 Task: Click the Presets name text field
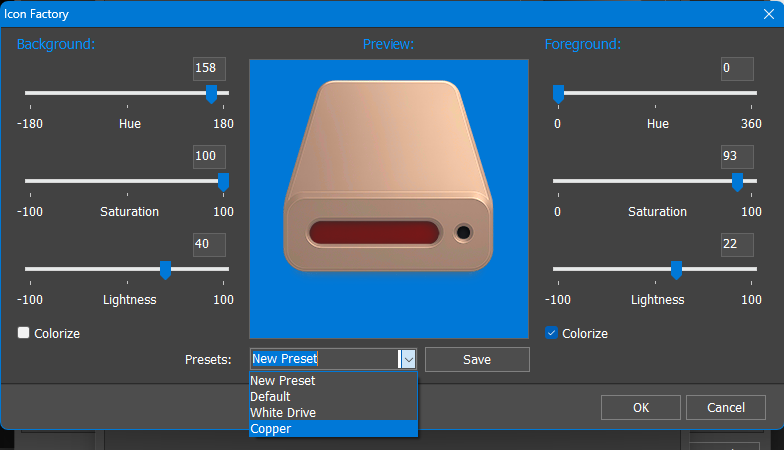[323, 359]
